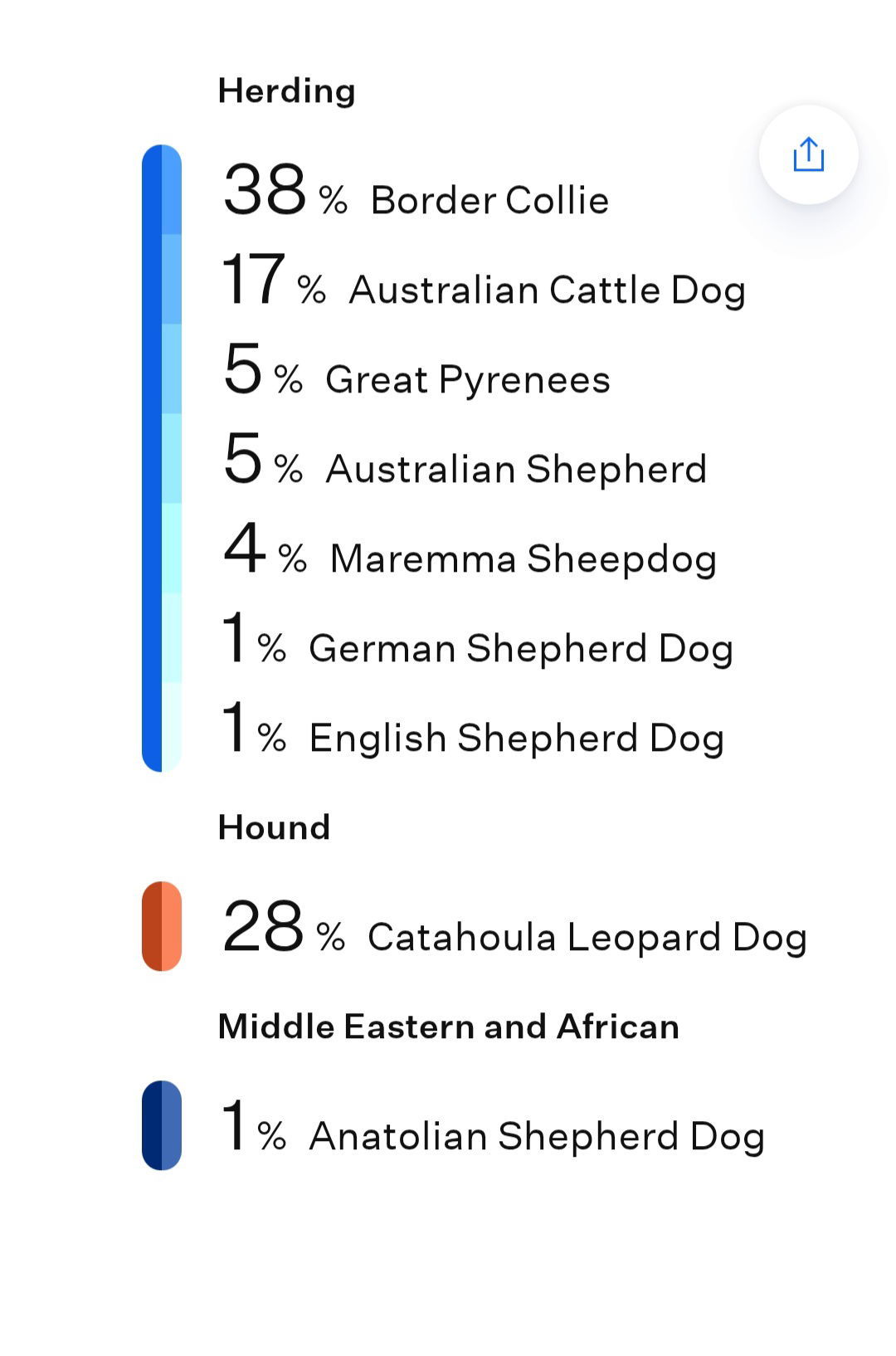Screen dimensions: 896x1356
Task: Tap the Border Collie blue bar segment
Action: [172, 190]
